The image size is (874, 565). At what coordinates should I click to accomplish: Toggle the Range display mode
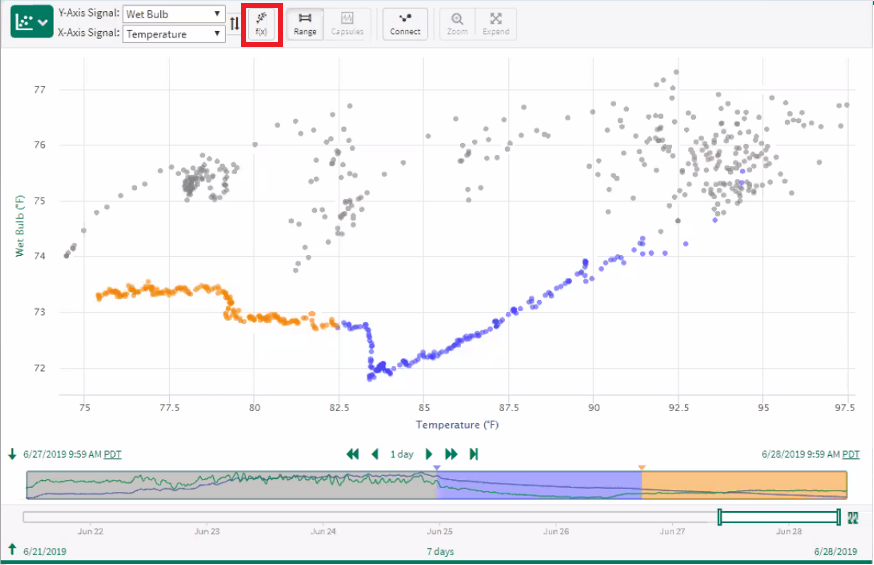(305, 24)
